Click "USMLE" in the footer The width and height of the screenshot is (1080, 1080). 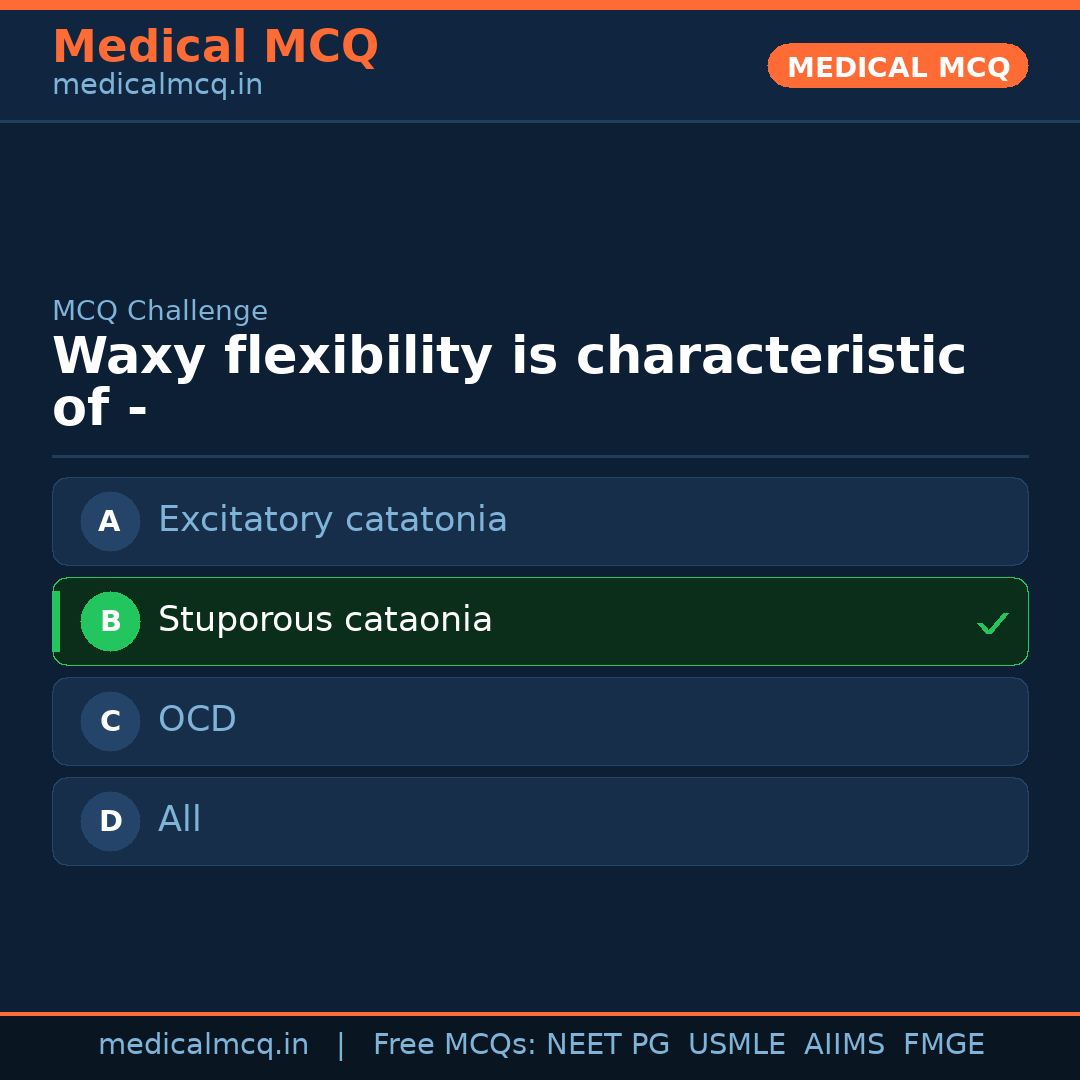click(736, 1045)
